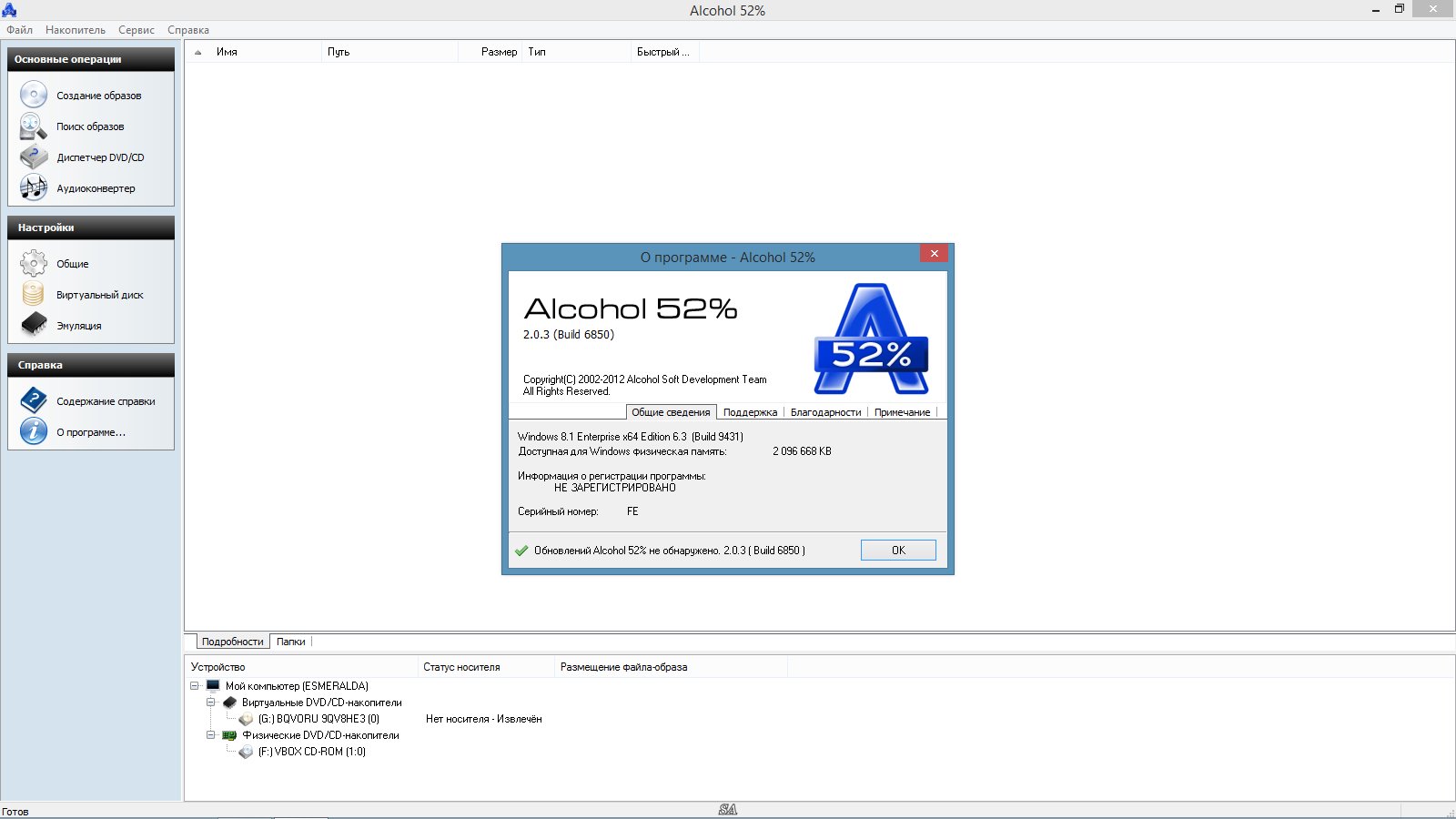Image resolution: width=1456 pixels, height=819 pixels.
Task: Switch to the Поддержка tab
Action: (750, 412)
